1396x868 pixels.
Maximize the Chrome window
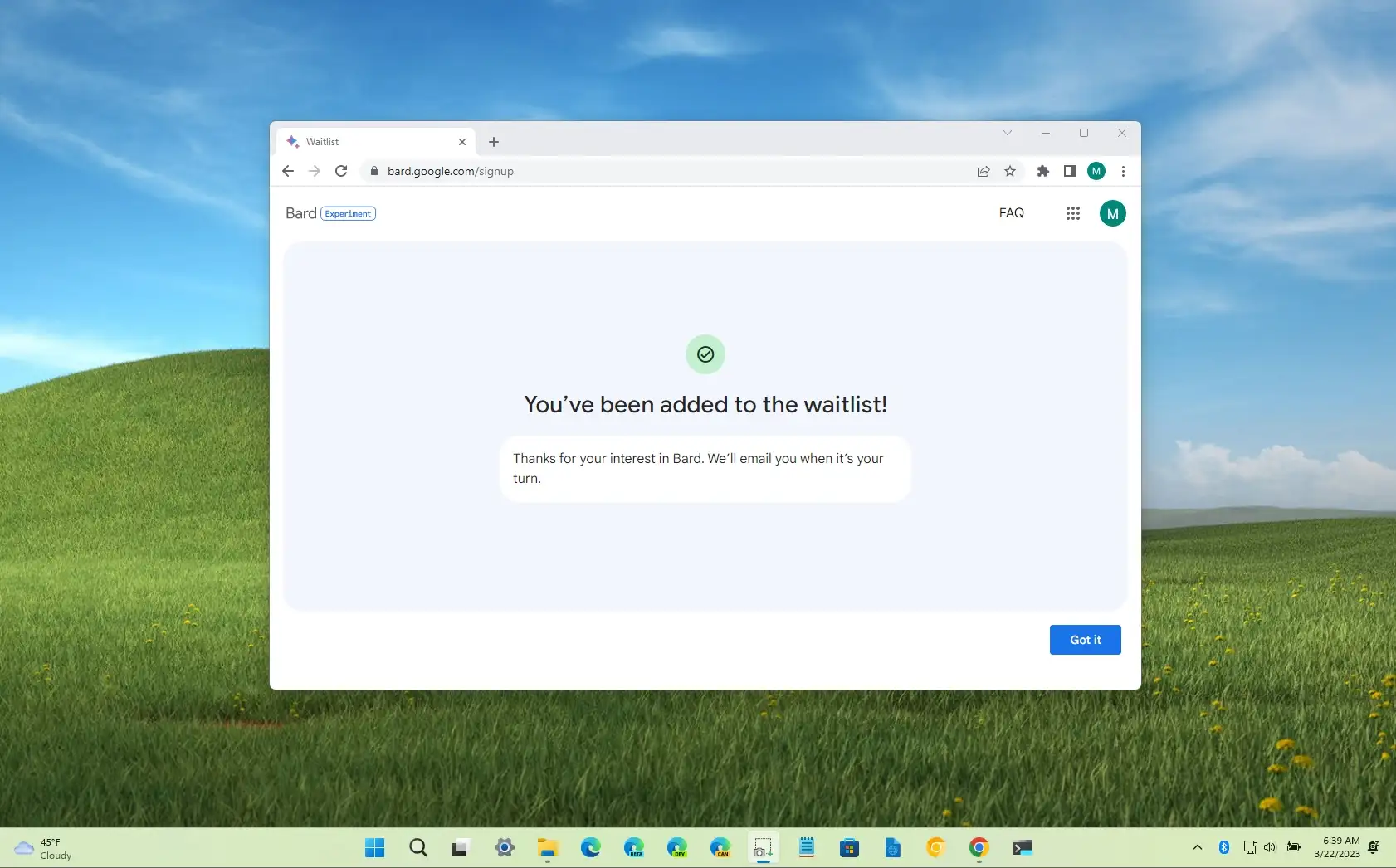click(1084, 133)
